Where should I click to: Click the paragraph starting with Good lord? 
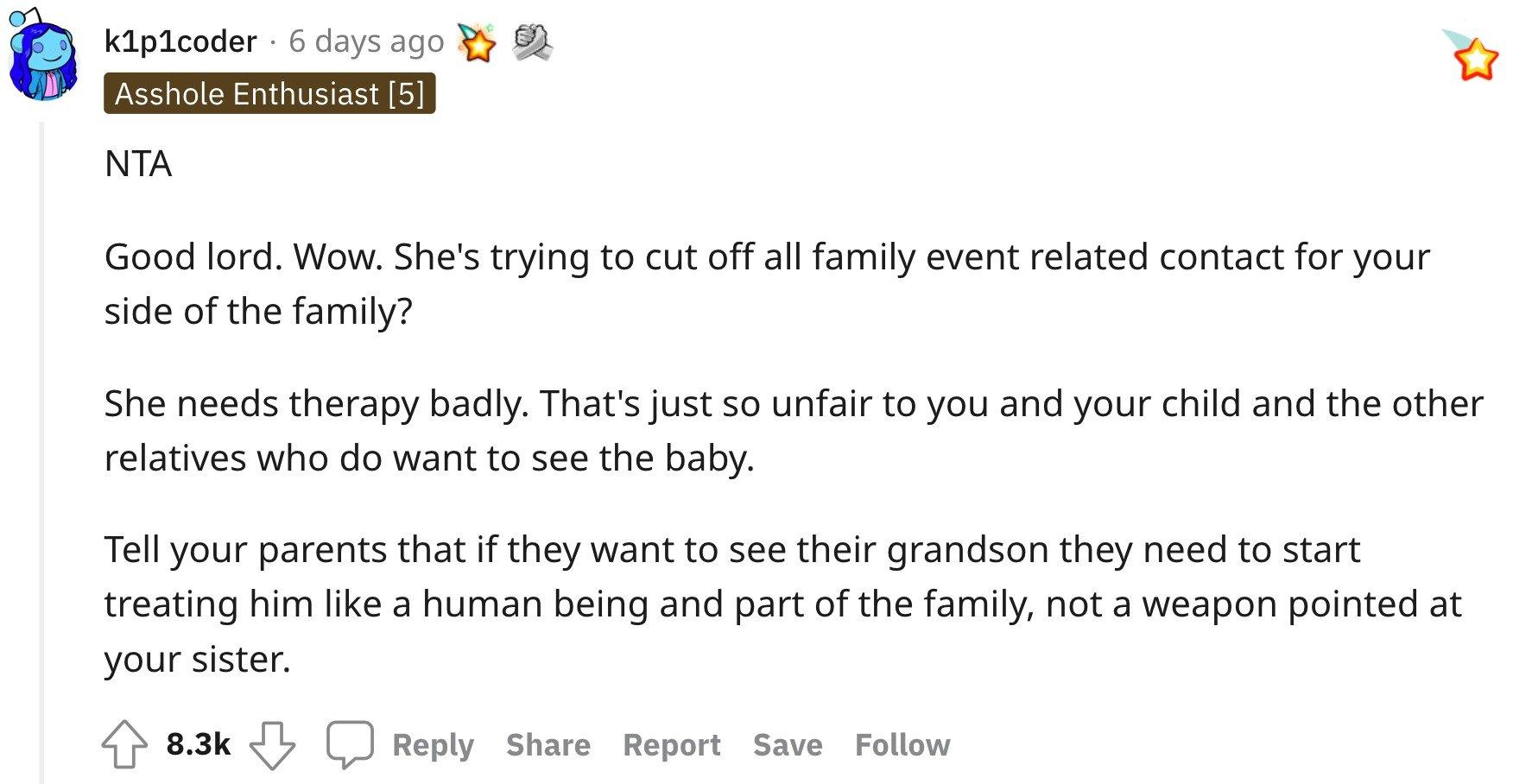coord(767,283)
